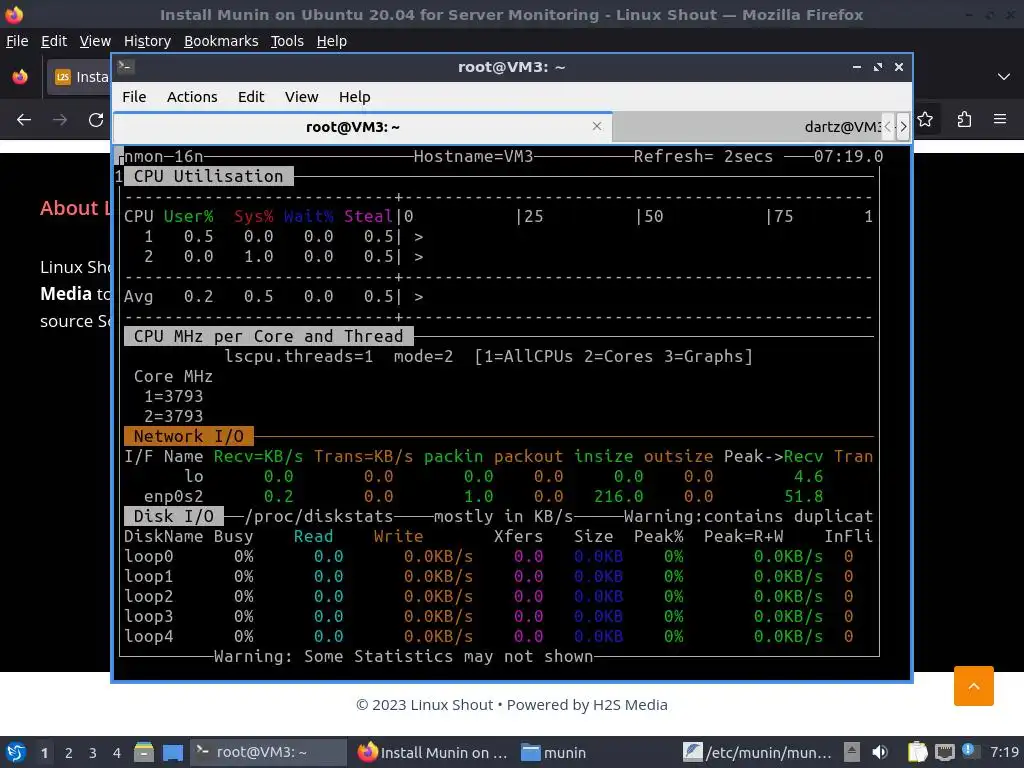Expand Firefox list all tabs chevron
The height and width of the screenshot is (768, 1024).
(1003, 77)
